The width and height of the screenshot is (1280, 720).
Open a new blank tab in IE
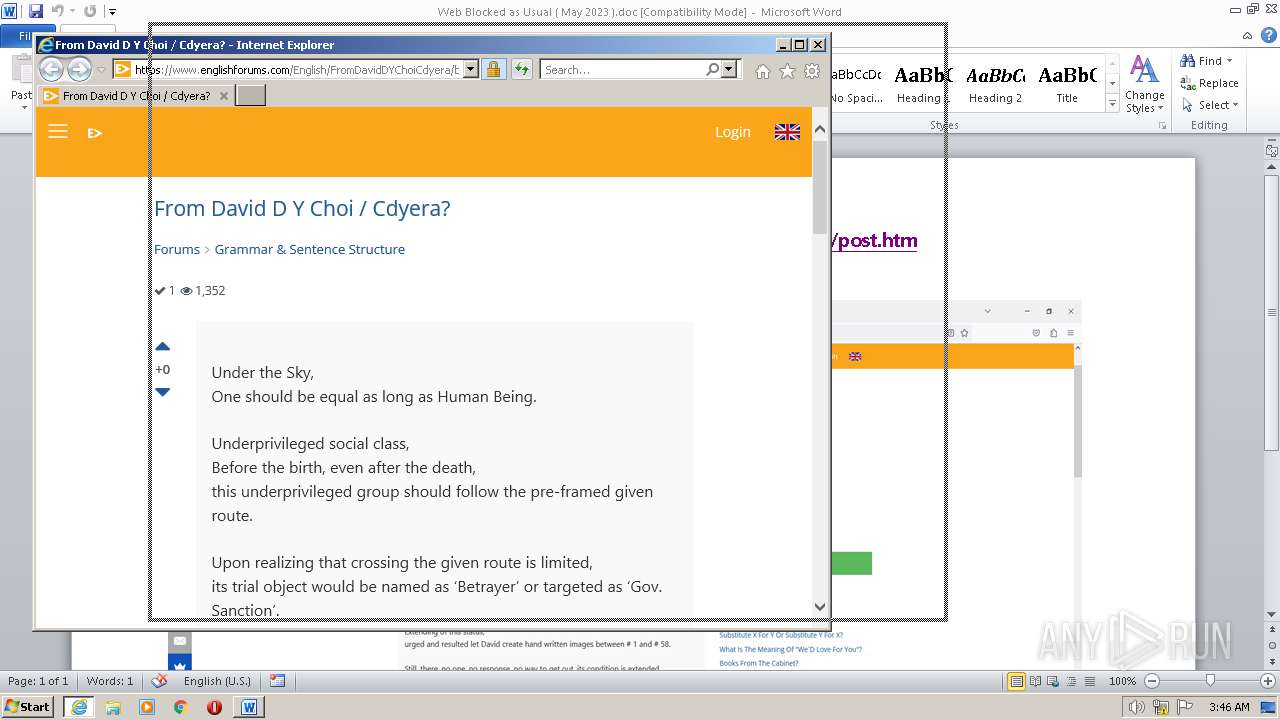pyautogui.click(x=250, y=96)
